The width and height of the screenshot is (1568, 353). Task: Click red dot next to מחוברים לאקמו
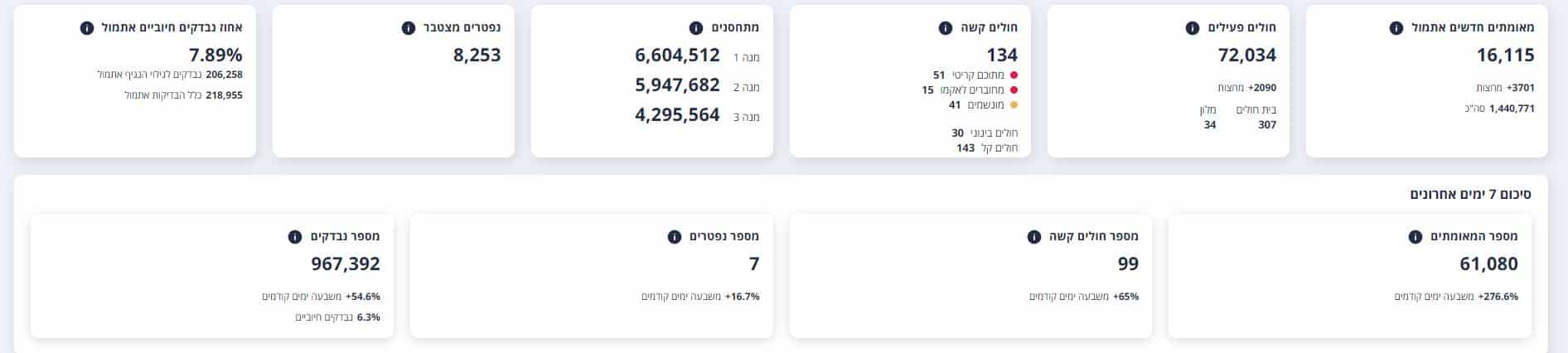(x=1014, y=89)
